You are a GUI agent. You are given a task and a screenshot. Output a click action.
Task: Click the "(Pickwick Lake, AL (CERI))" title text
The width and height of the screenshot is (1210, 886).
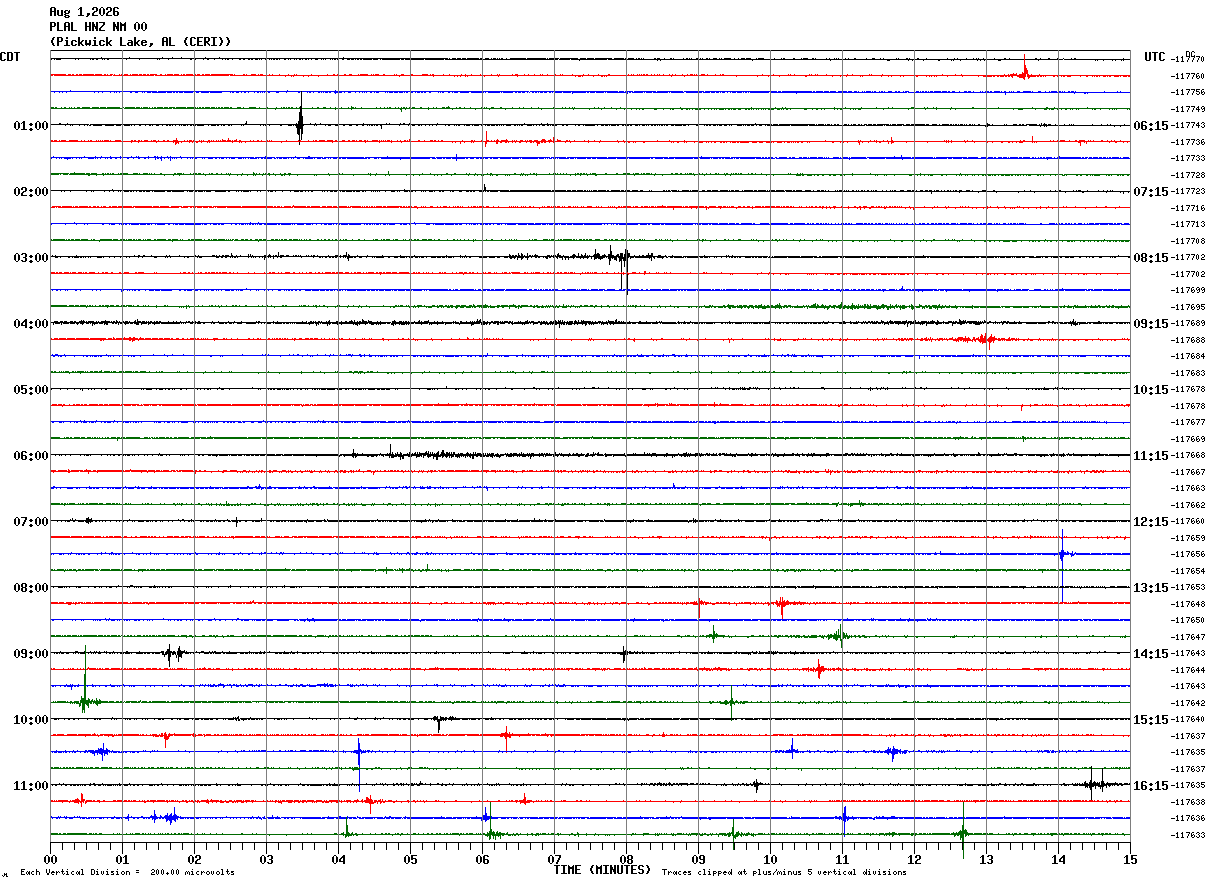click(x=140, y=42)
